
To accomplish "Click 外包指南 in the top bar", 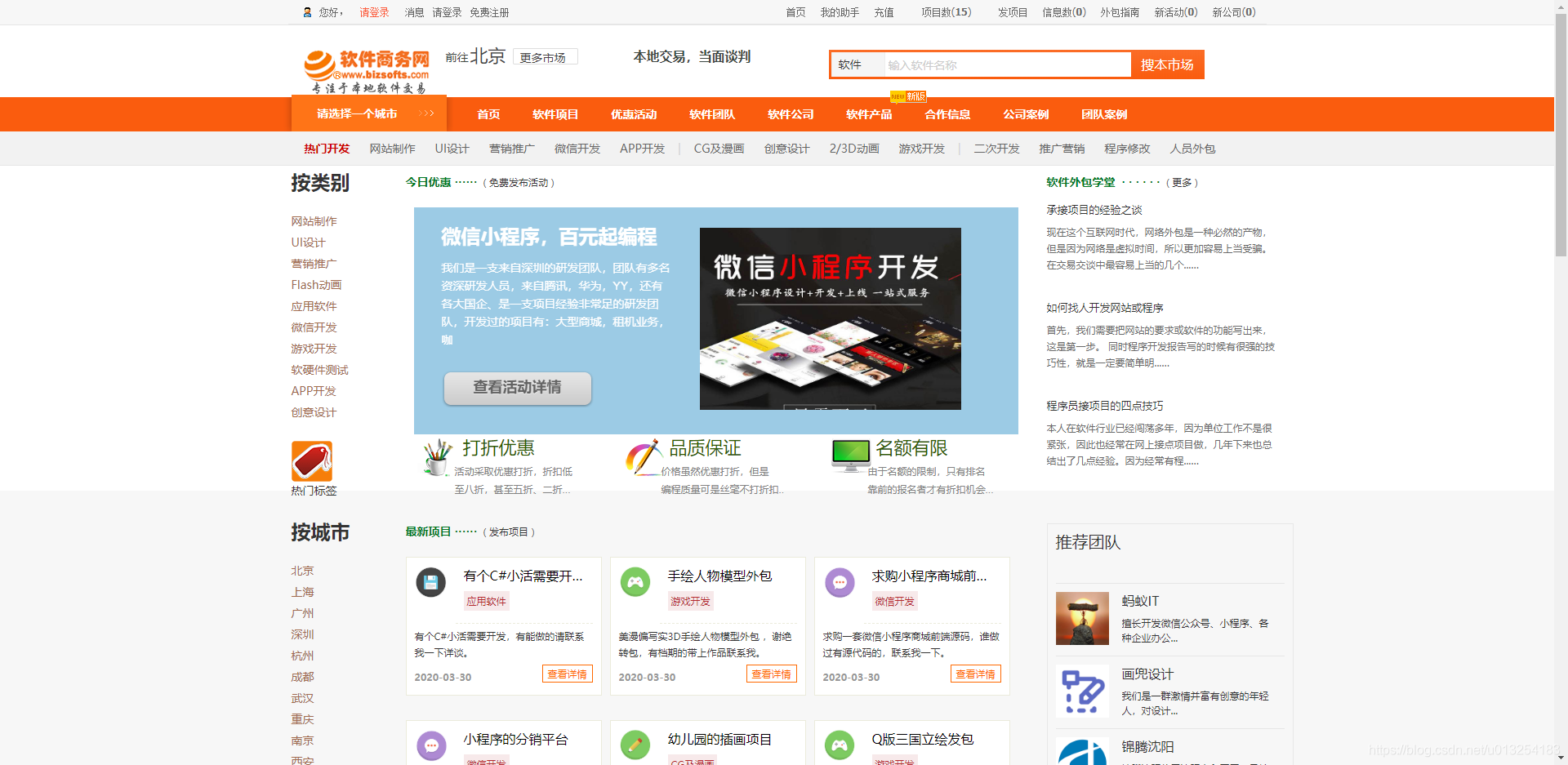I will click(x=1120, y=12).
